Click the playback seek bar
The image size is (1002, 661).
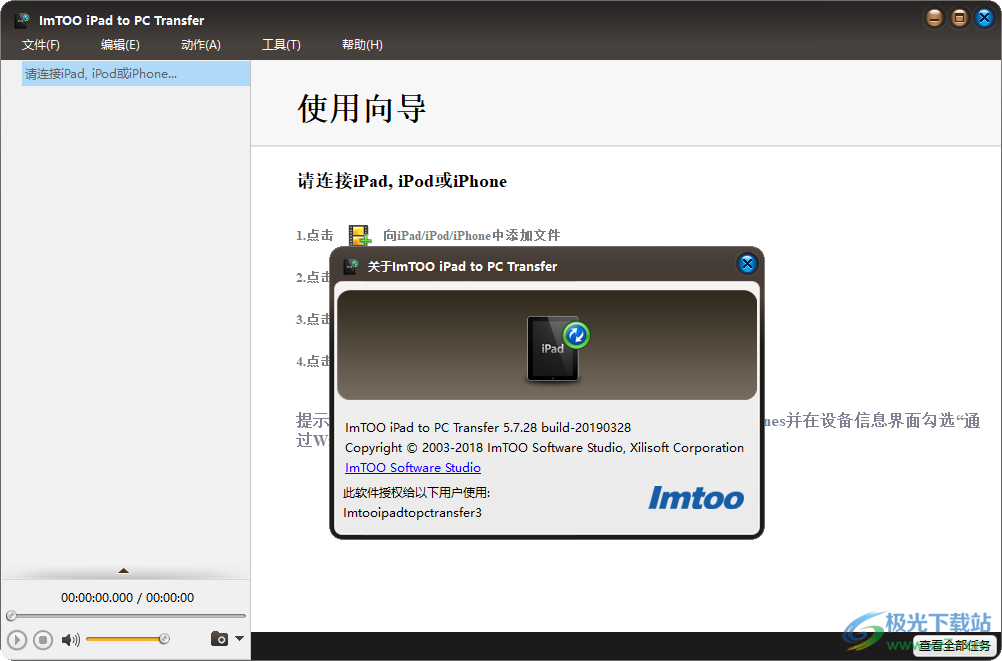125,615
